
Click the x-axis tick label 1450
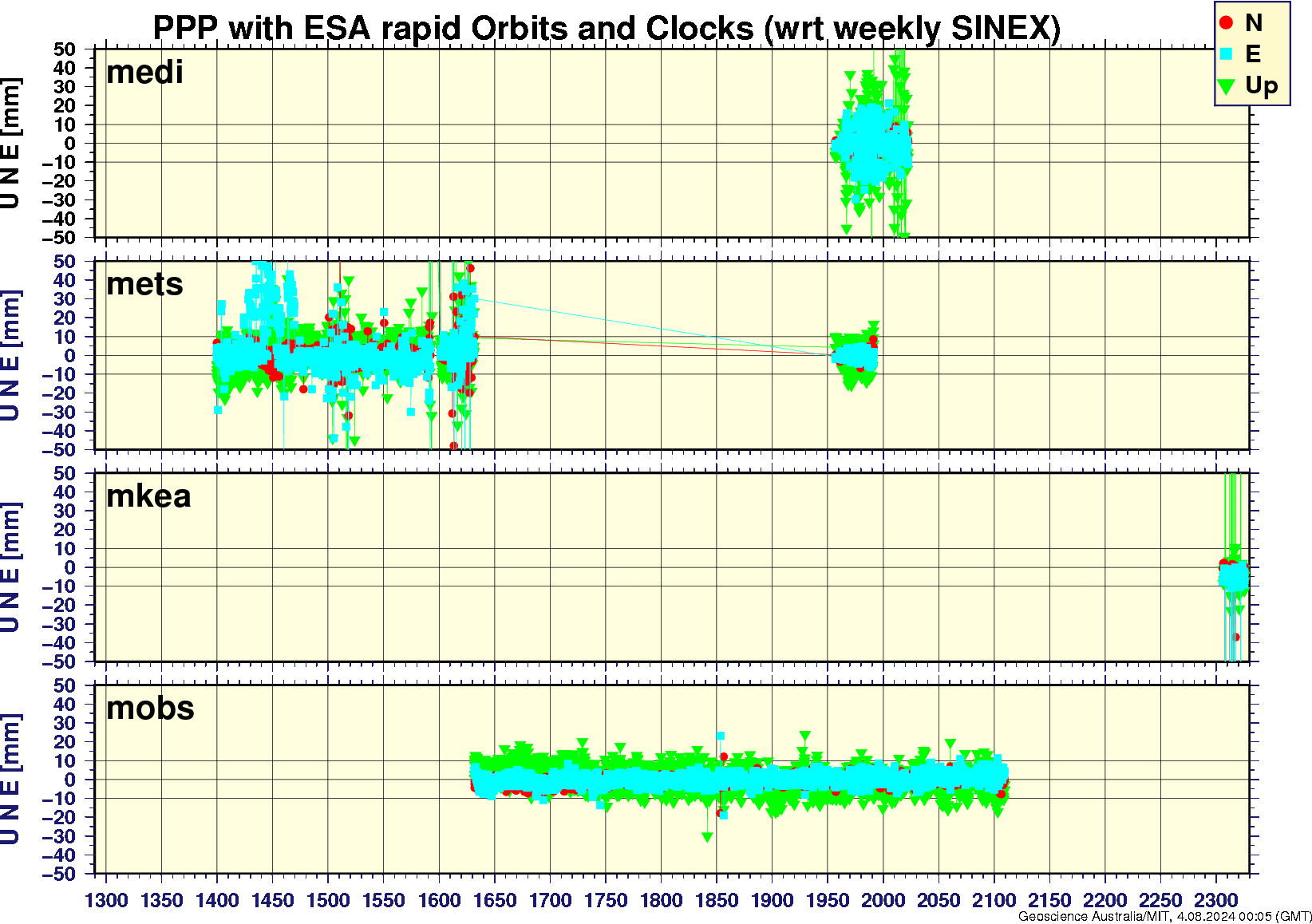tap(273, 901)
